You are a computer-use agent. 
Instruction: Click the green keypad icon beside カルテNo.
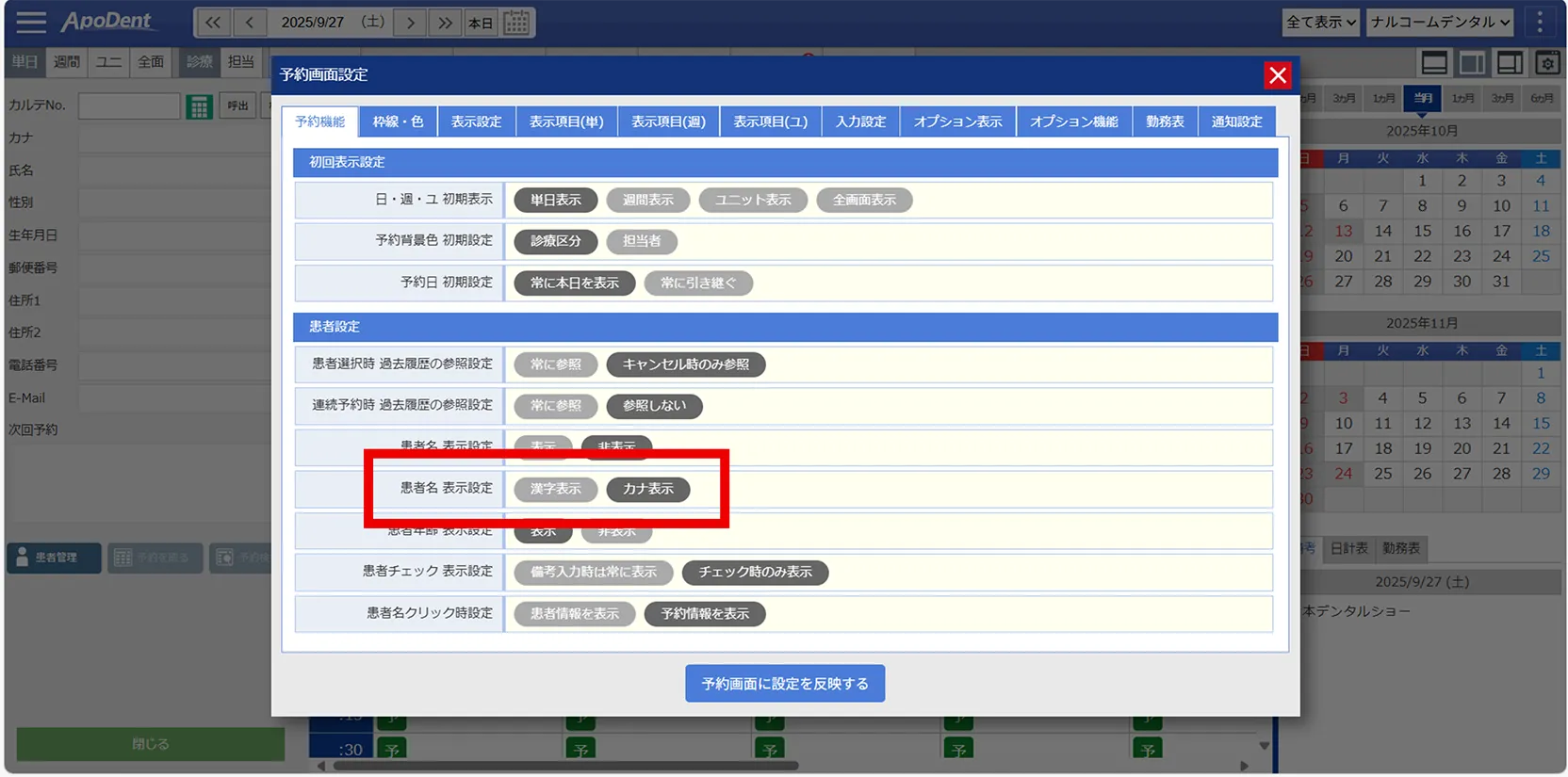click(199, 106)
